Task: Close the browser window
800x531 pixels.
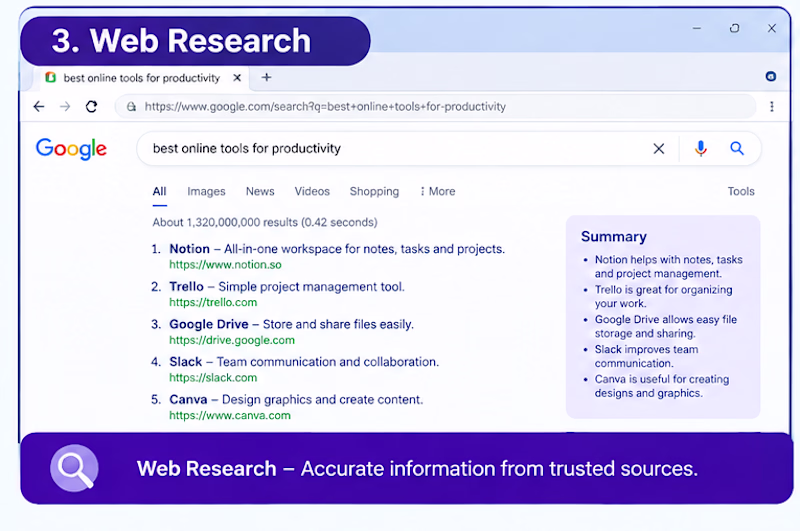Action: (x=771, y=29)
